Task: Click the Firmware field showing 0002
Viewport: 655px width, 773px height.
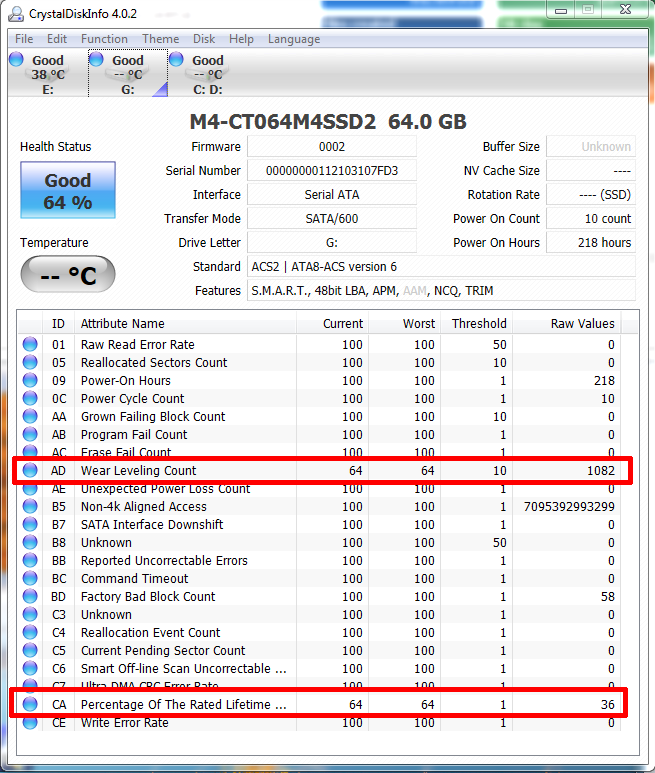Action: point(332,146)
